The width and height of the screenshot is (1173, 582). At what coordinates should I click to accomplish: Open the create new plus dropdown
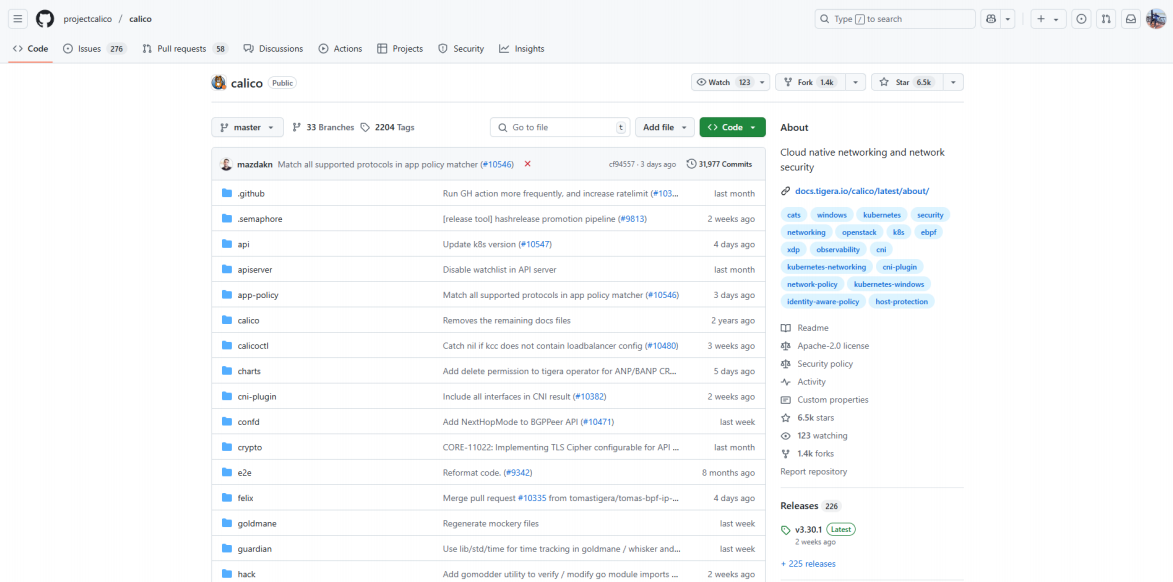point(1047,19)
